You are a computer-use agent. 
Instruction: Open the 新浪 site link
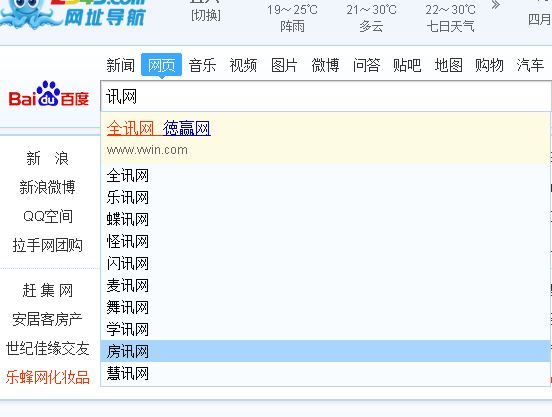click(48, 158)
